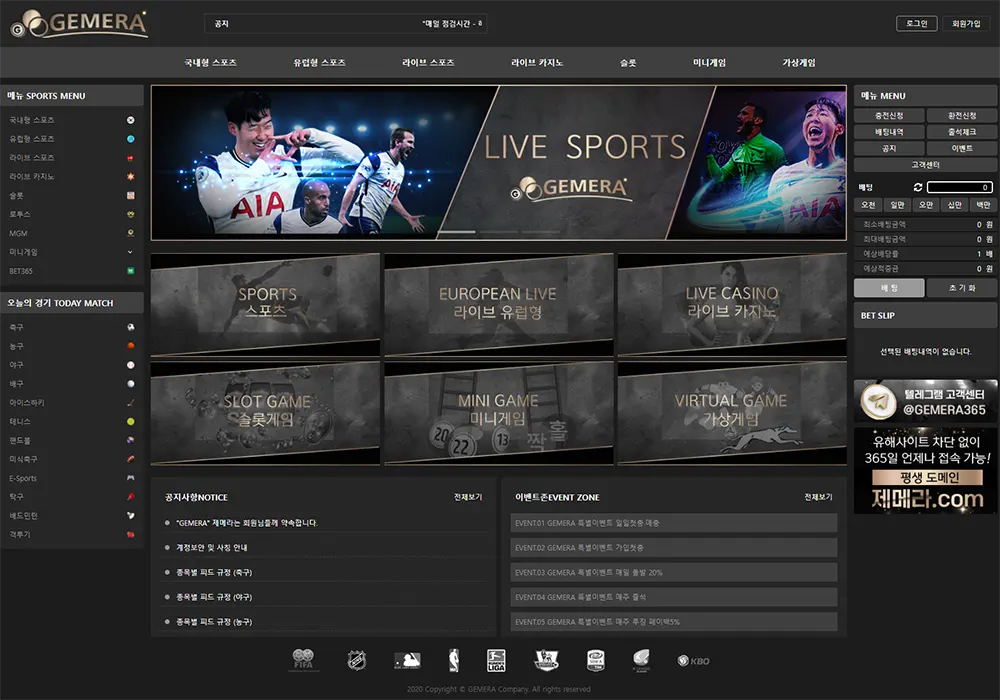This screenshot has width=1000, height=700.
Task: Click the KBO logo in footer
Action: 693,661
